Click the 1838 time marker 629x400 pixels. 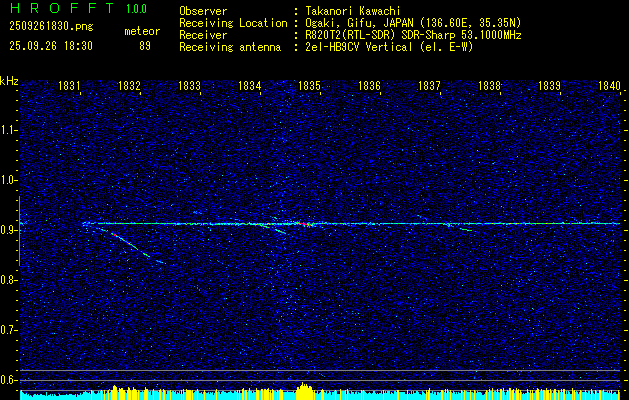pos(489,85)
